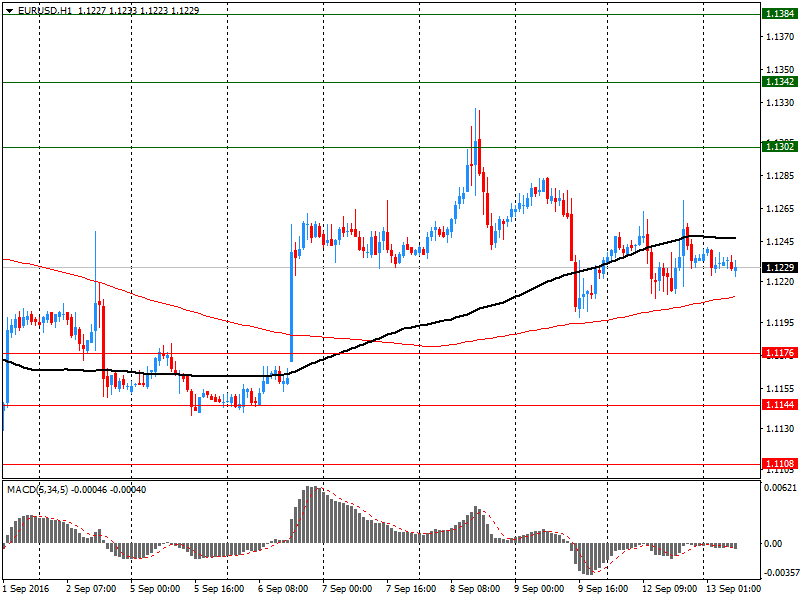Select the red 1.1176 support level label
Screen dimensions: 800x600
[780, 353]
